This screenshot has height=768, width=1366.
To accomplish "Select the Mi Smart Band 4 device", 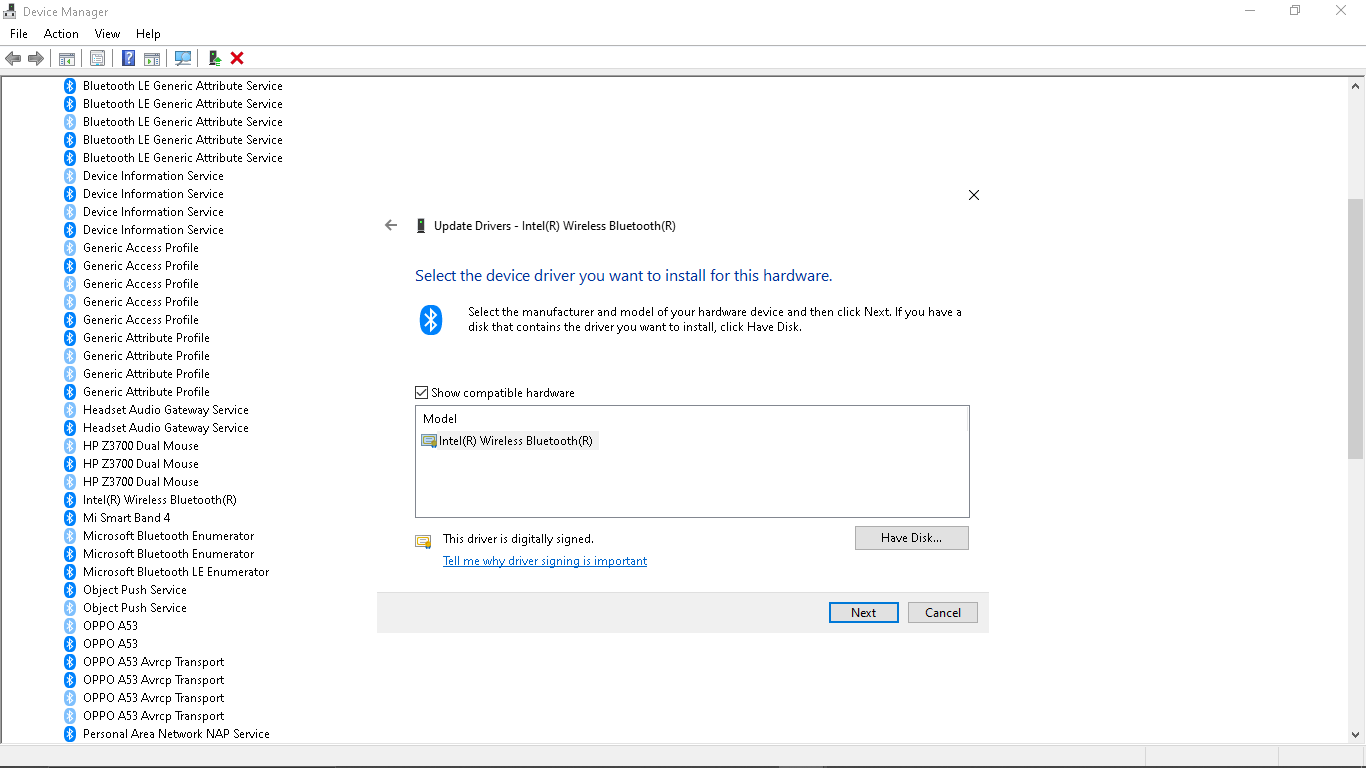I will pyautogui.click(x=126, y=517).
